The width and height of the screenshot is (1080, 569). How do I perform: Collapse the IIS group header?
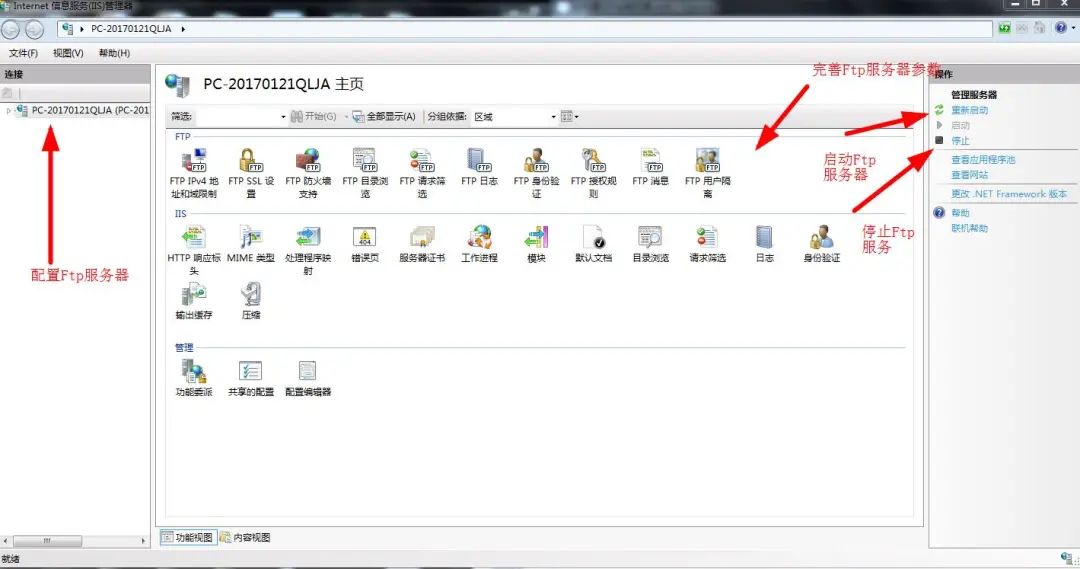point(180,214)
